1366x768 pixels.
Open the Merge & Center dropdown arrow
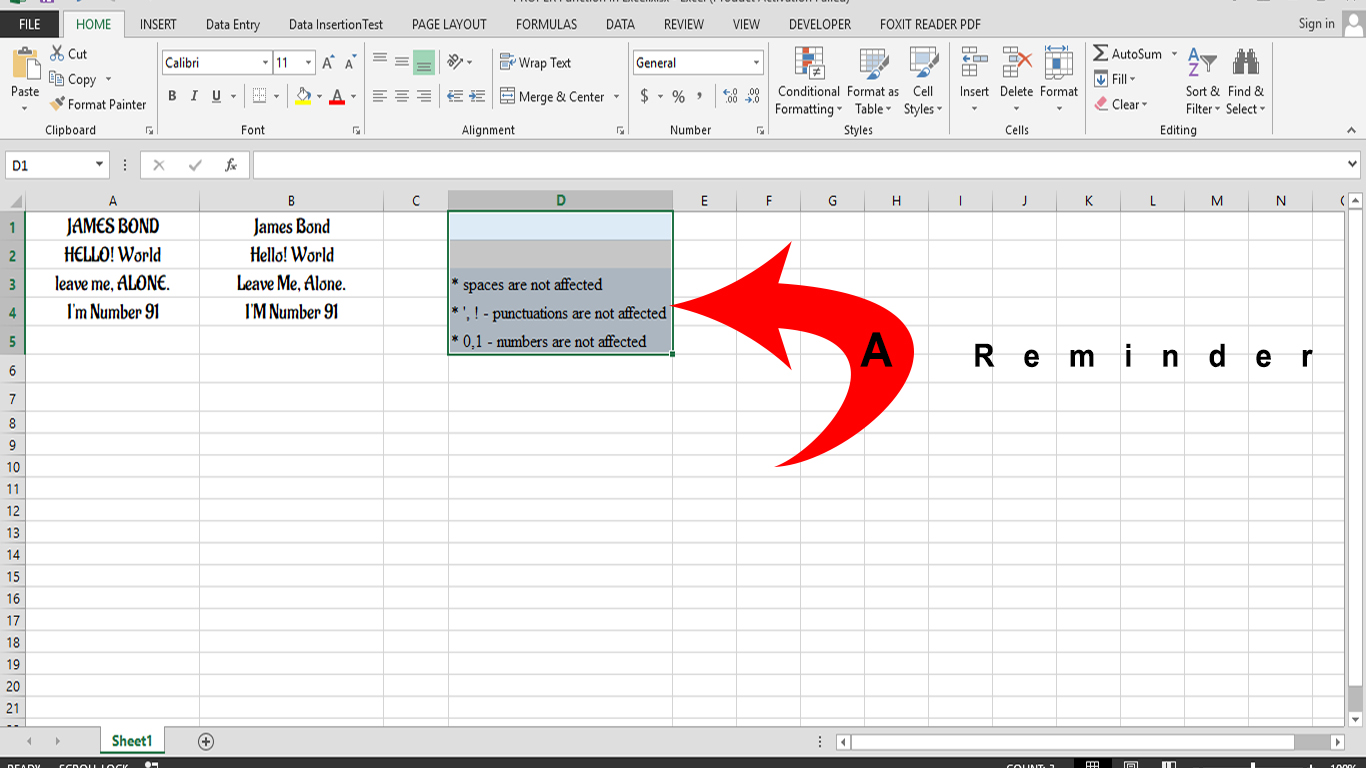616,97
